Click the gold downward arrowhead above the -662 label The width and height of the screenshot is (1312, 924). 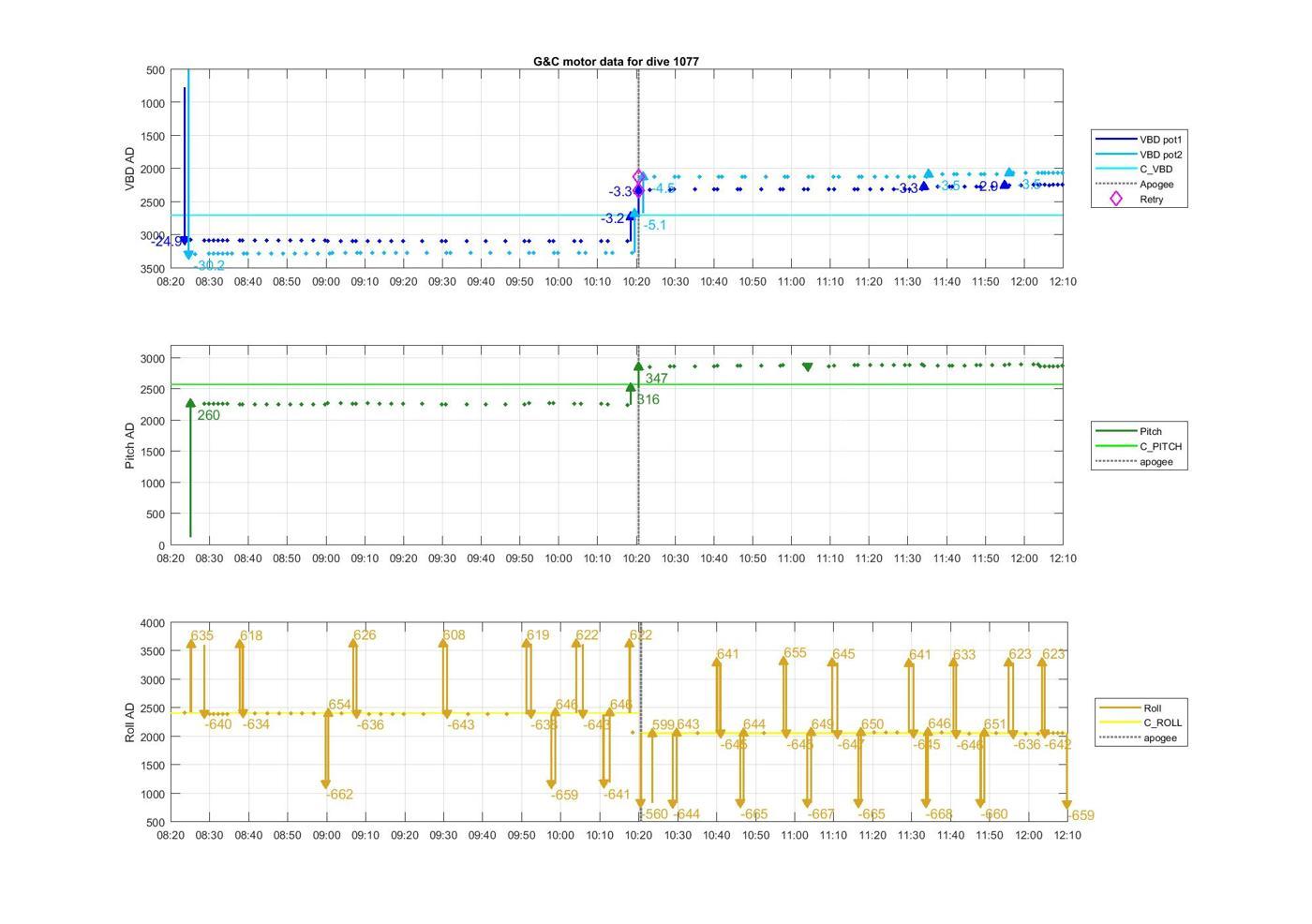click(x=326, y=783)
